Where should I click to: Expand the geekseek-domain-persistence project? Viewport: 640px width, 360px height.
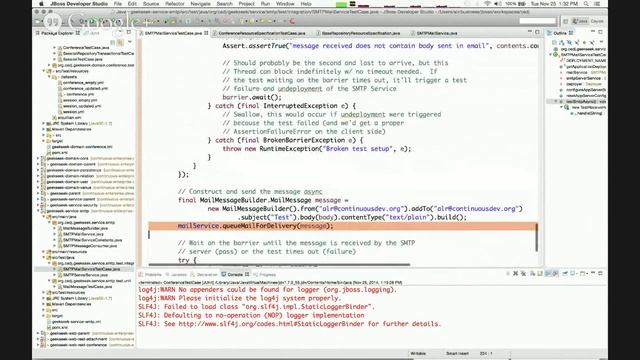click(x=38, y=170)
